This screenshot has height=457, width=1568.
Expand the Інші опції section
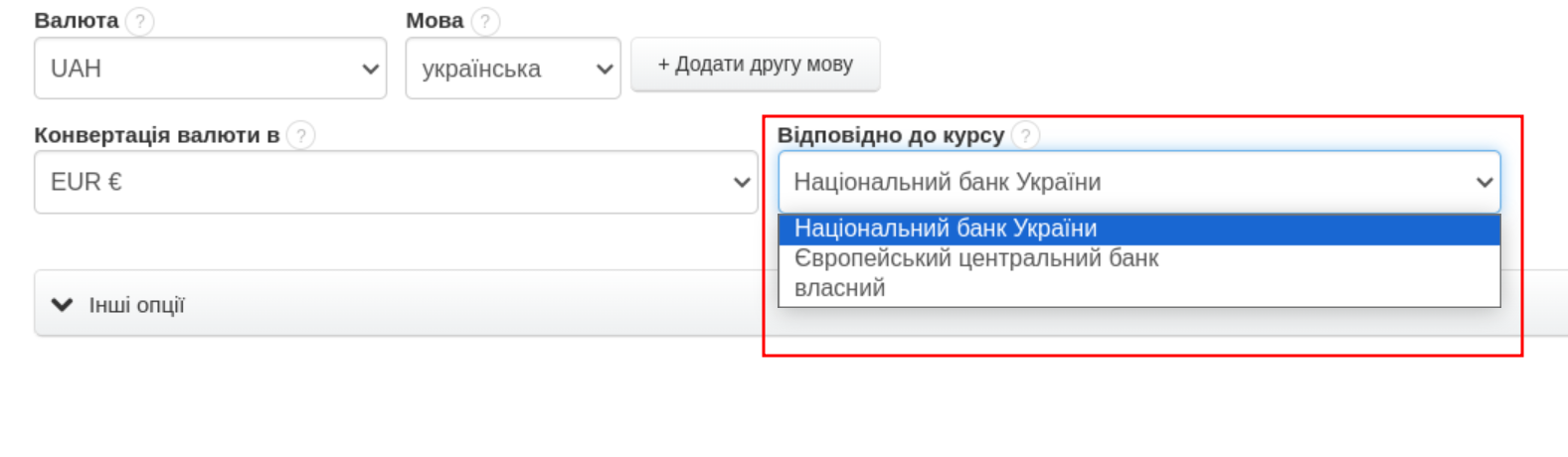(x=137, y=305)
